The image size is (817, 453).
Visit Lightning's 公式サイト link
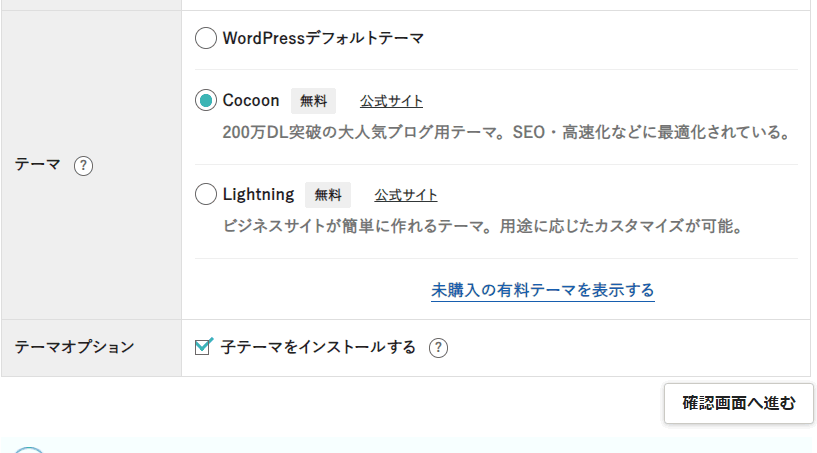click(x=406, y=195)
